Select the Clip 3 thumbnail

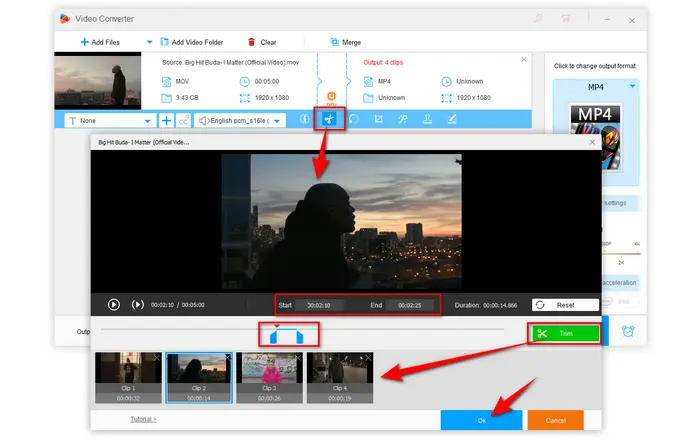click(x=269, y=378)
